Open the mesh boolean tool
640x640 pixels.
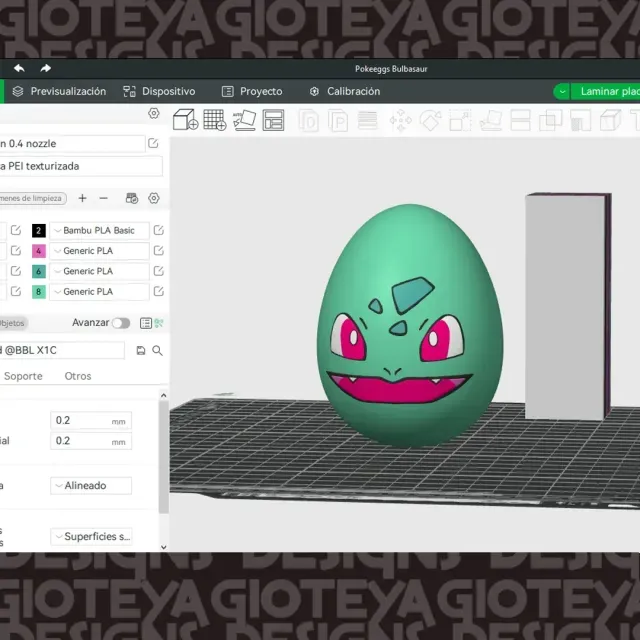[x=551, y=121]
